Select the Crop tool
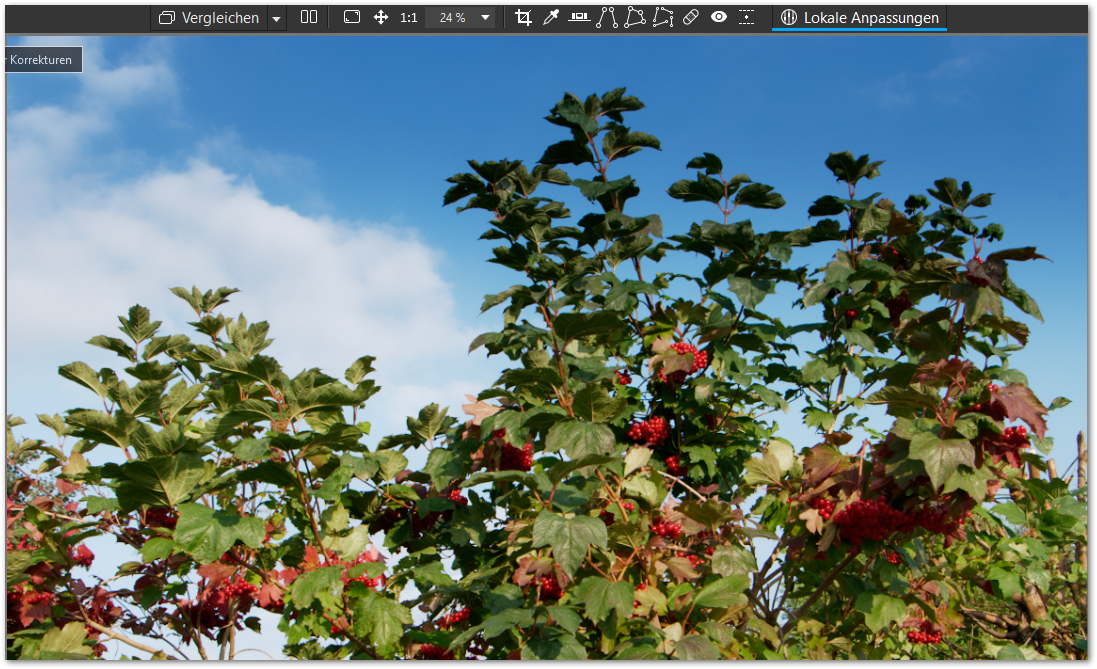Screen dimensions: 1097x669 pos(523,17)
